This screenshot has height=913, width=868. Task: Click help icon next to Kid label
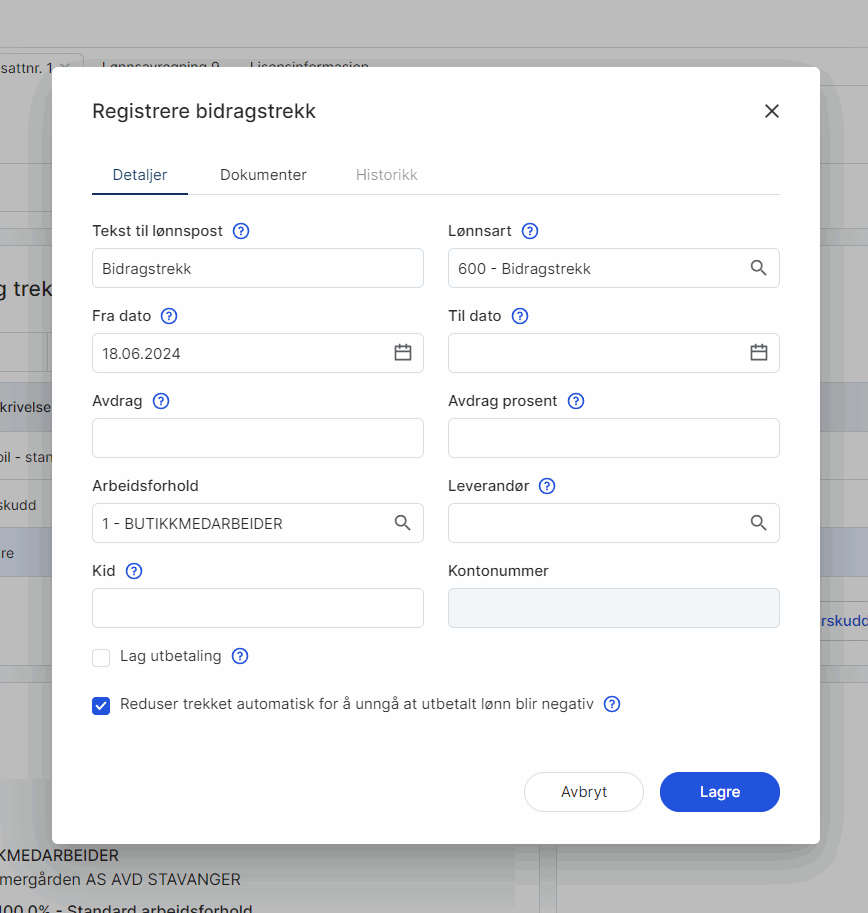click(134, 571)
